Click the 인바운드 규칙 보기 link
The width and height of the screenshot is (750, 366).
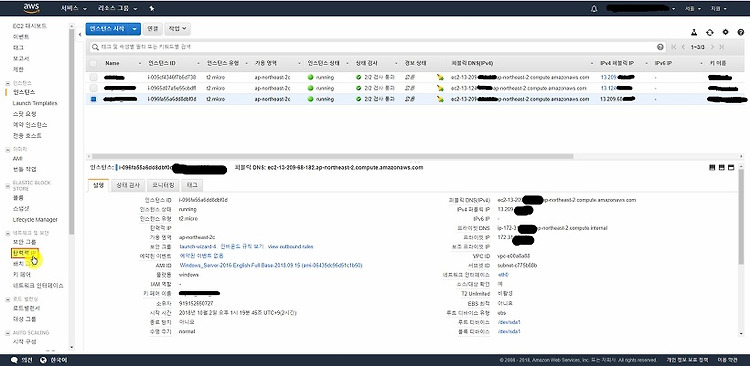click(242, 246)
